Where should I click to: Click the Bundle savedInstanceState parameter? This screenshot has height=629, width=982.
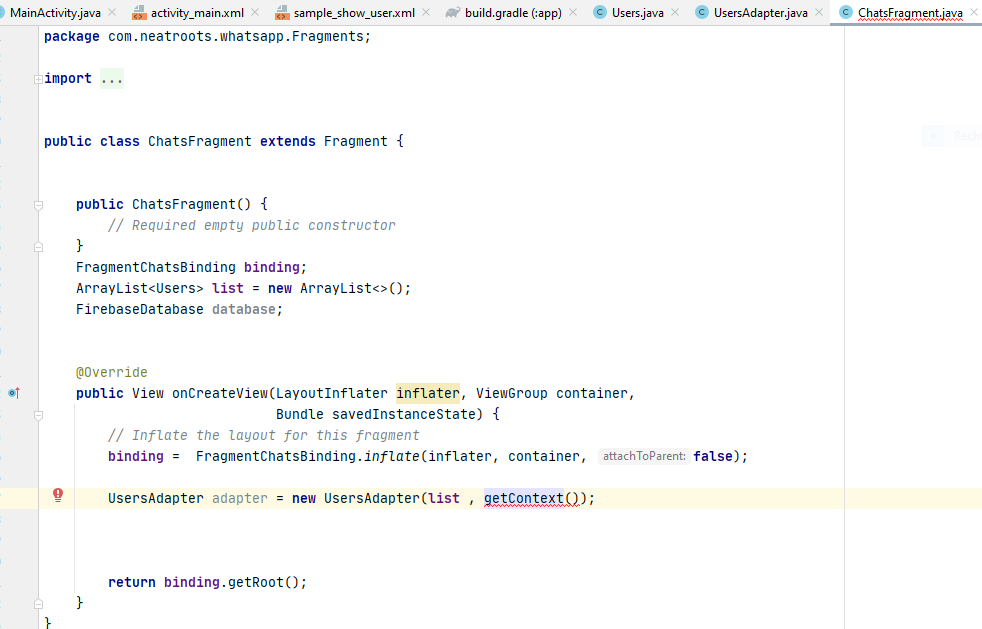coord(379,414)
